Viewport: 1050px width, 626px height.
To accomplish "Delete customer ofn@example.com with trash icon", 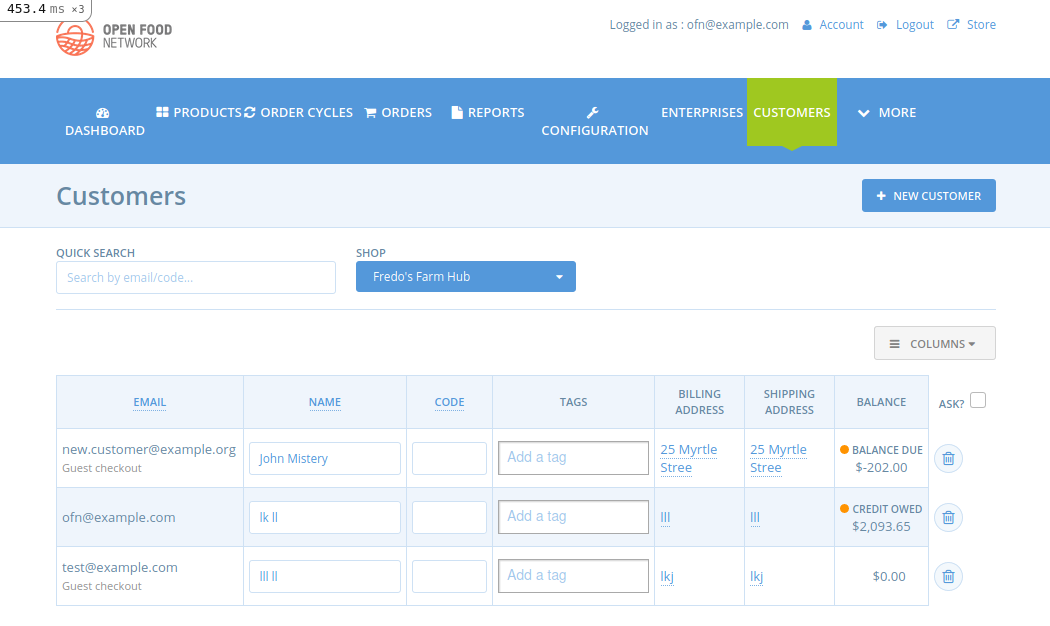I will (x=948, y=518).
